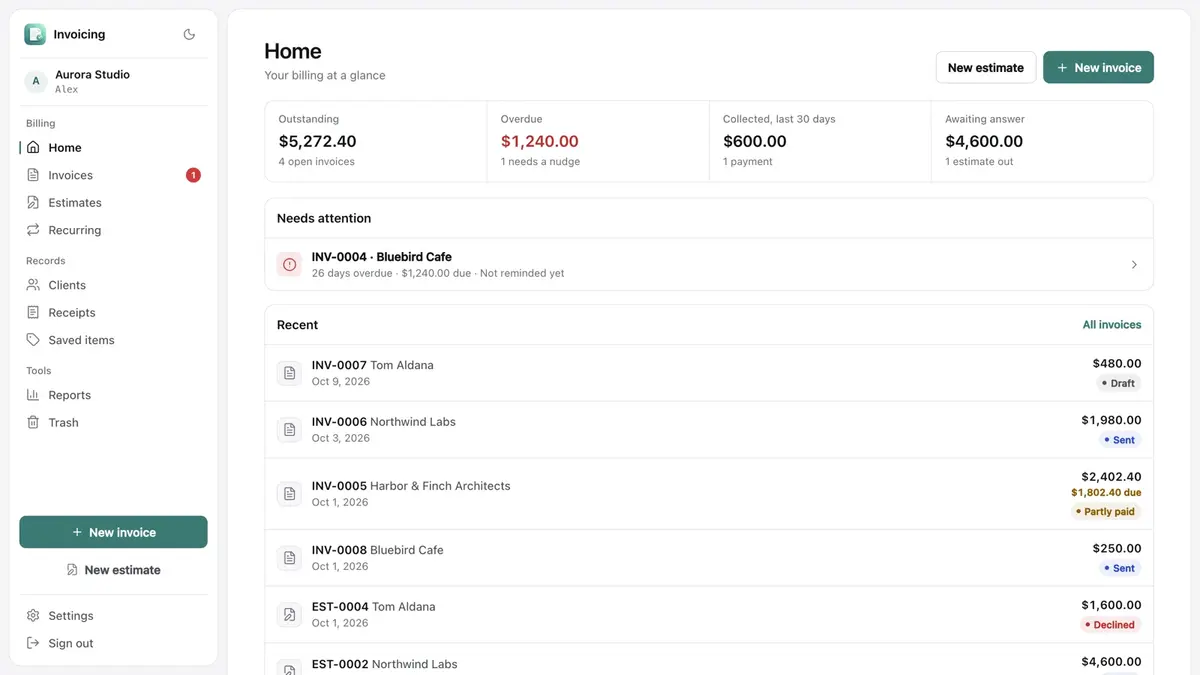Click the $2,402.40 invoice amount
Screen dimensions: 1200x675
click(x=1111, y=477)
